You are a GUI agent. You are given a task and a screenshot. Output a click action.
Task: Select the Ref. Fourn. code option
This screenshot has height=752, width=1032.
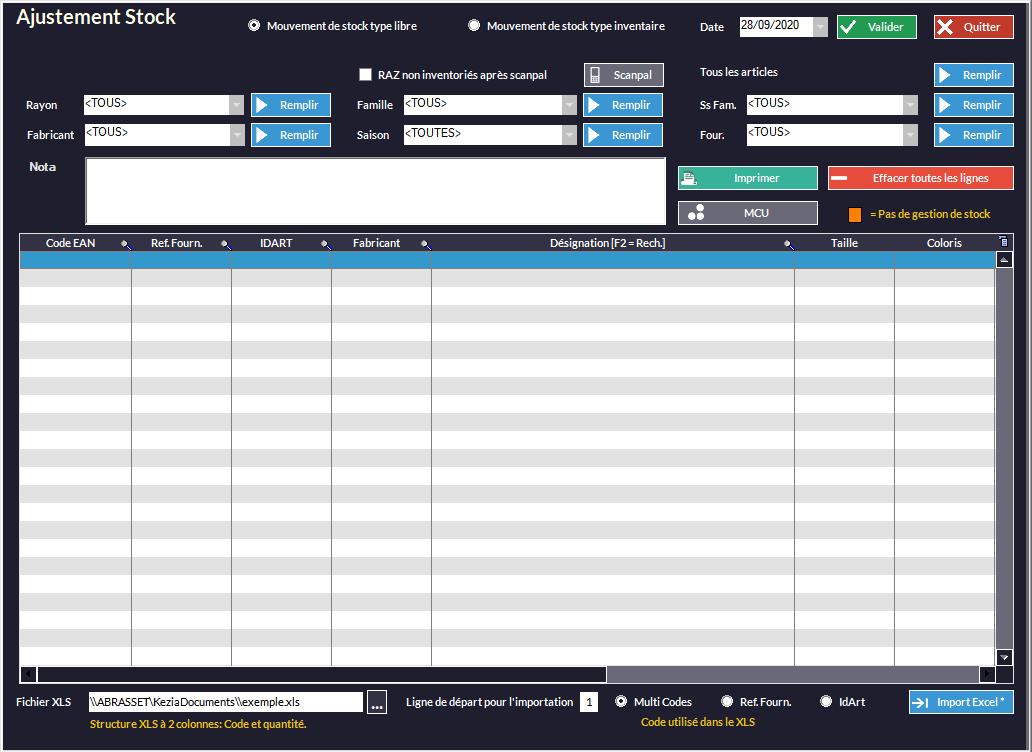click(727, 702)
